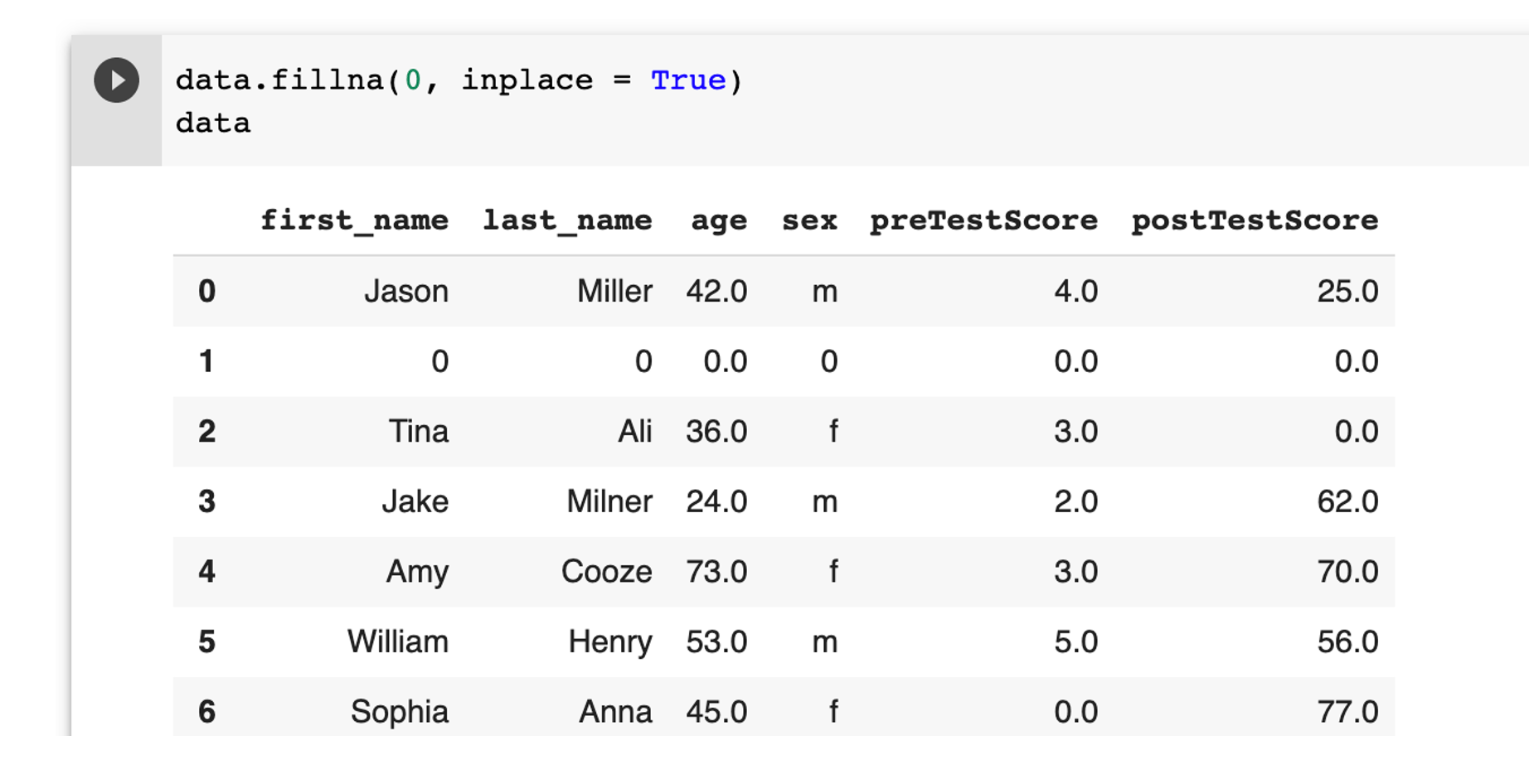Click the postTestScore column header
This screenshot has width=1529, height=784.
(1255, 220)
